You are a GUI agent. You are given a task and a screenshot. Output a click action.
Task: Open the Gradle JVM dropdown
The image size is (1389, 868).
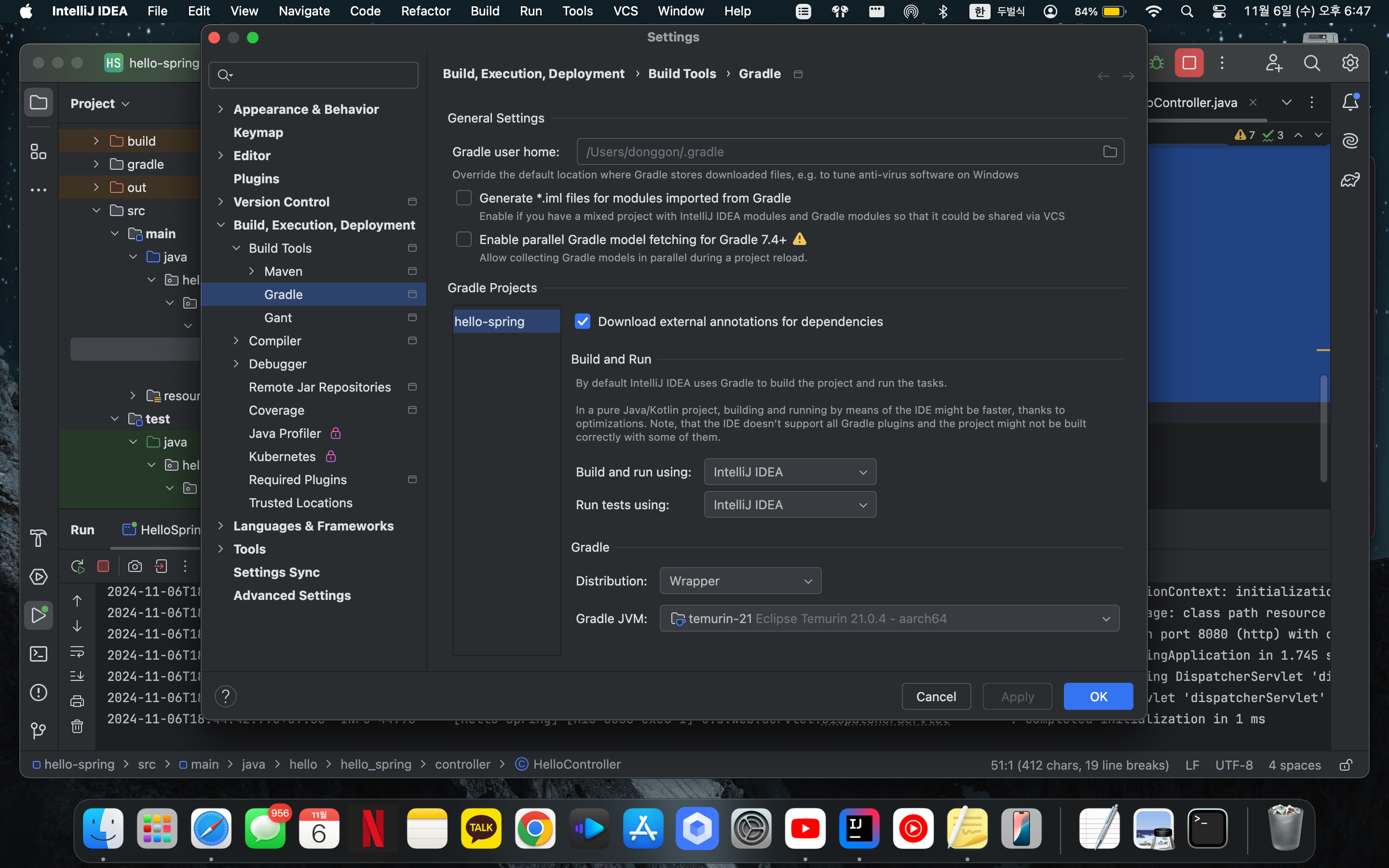889,618
